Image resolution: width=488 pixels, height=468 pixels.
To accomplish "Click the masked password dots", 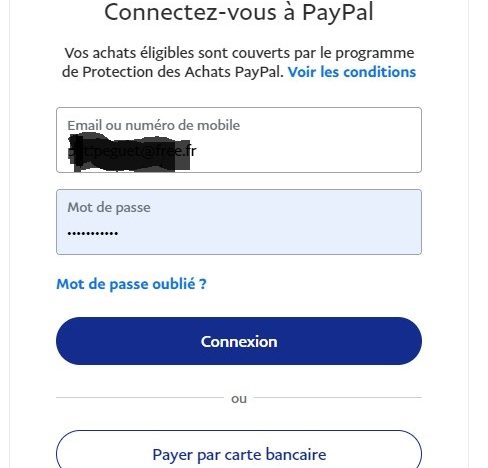I will (93, 233).
